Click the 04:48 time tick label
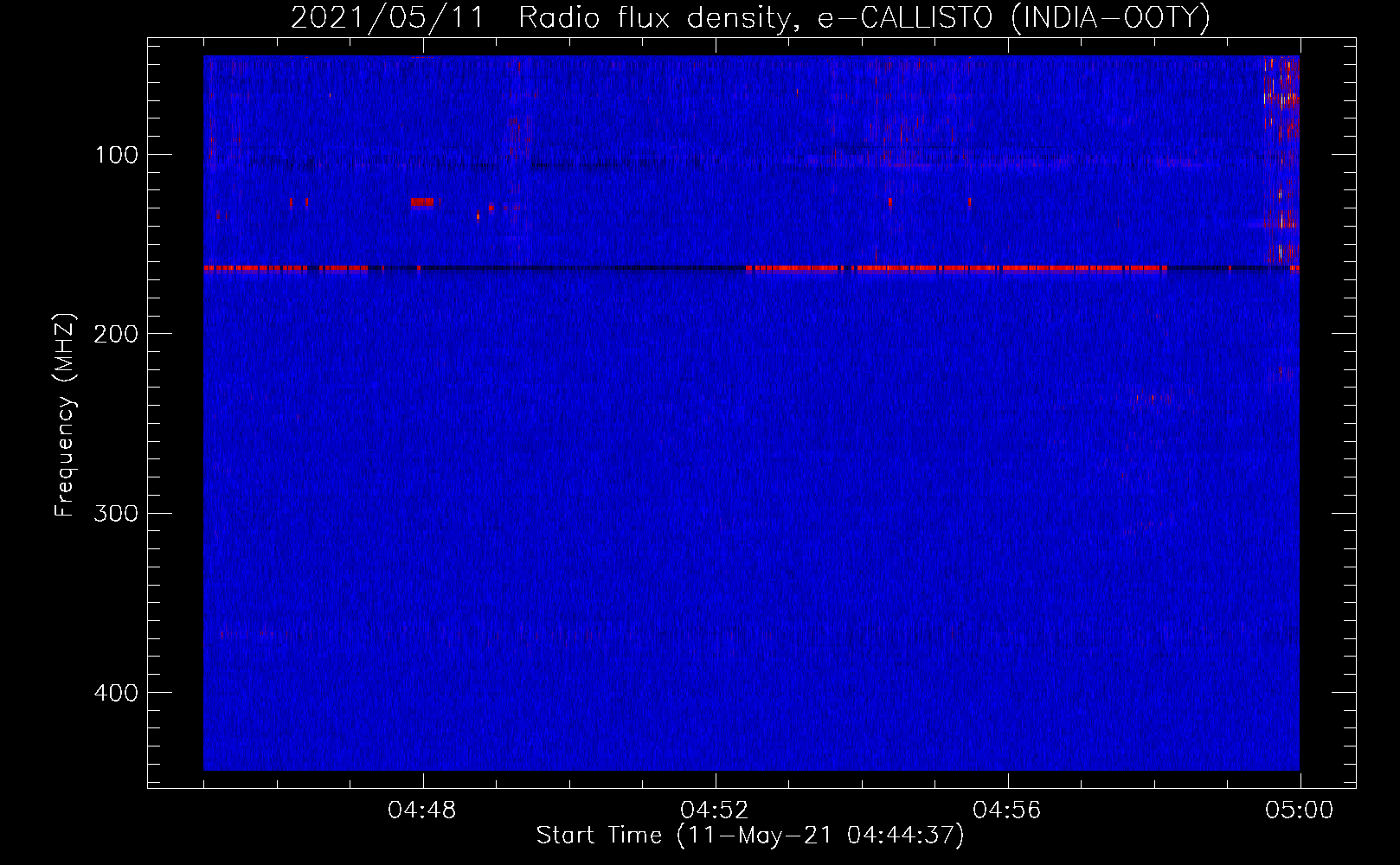Screen dimensions: 1400x865 pos(422,811)
